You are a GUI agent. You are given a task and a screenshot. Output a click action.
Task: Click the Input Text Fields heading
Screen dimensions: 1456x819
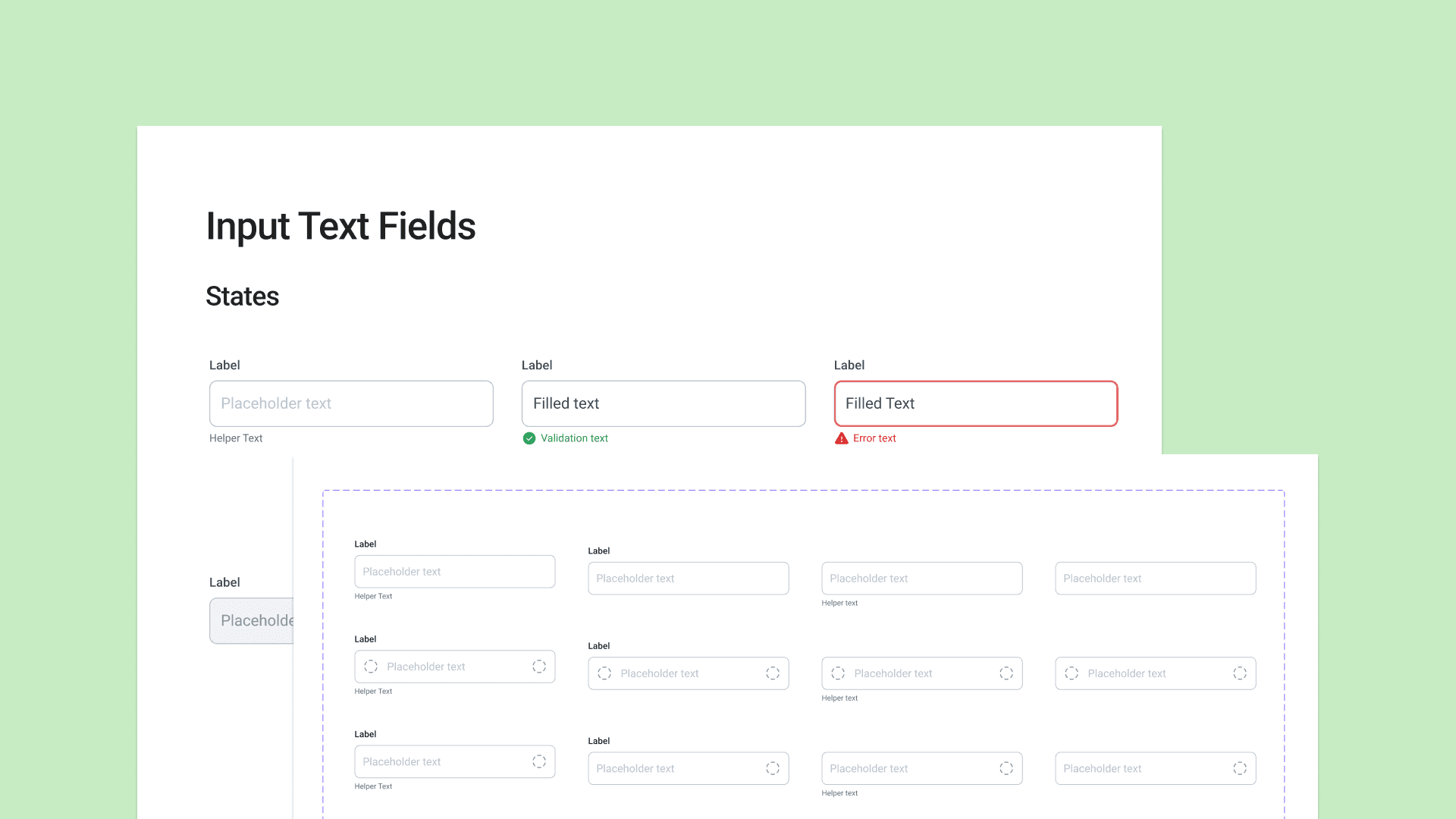340,226
